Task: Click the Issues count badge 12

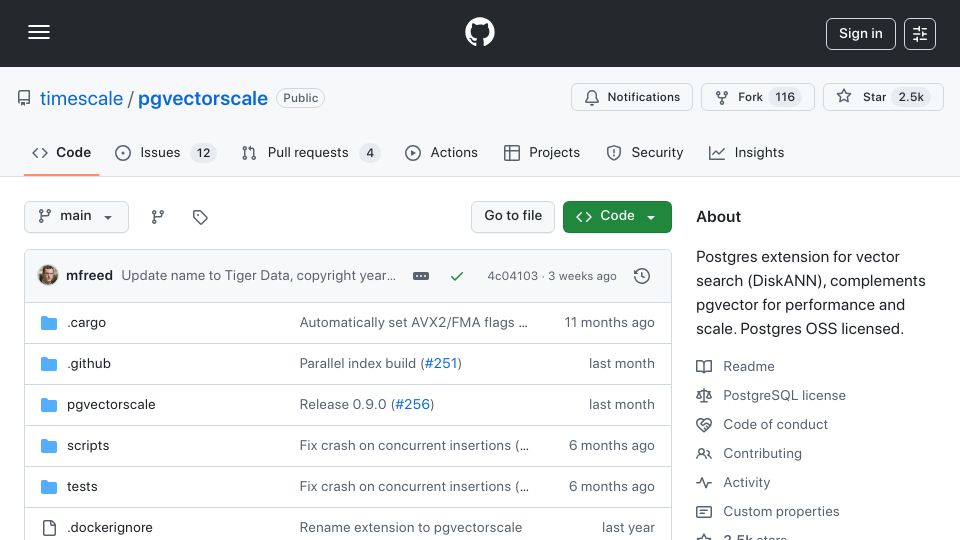Action: pos(203,153)
